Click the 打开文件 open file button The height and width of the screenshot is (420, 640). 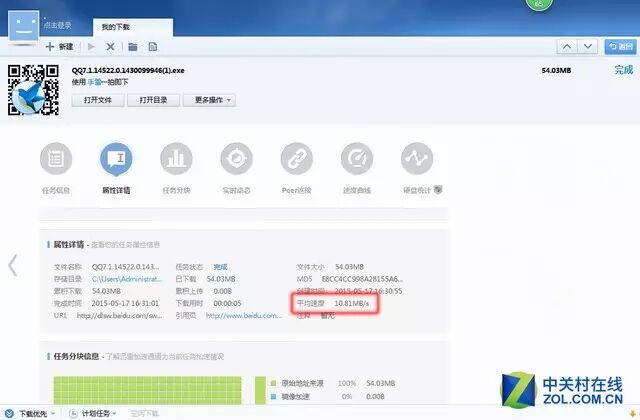(x=98, y=100)
